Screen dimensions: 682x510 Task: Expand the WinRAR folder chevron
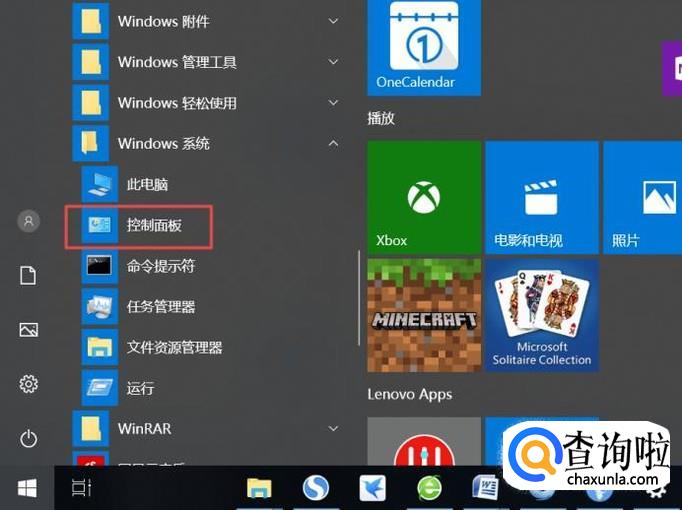[x=334, y=429]
